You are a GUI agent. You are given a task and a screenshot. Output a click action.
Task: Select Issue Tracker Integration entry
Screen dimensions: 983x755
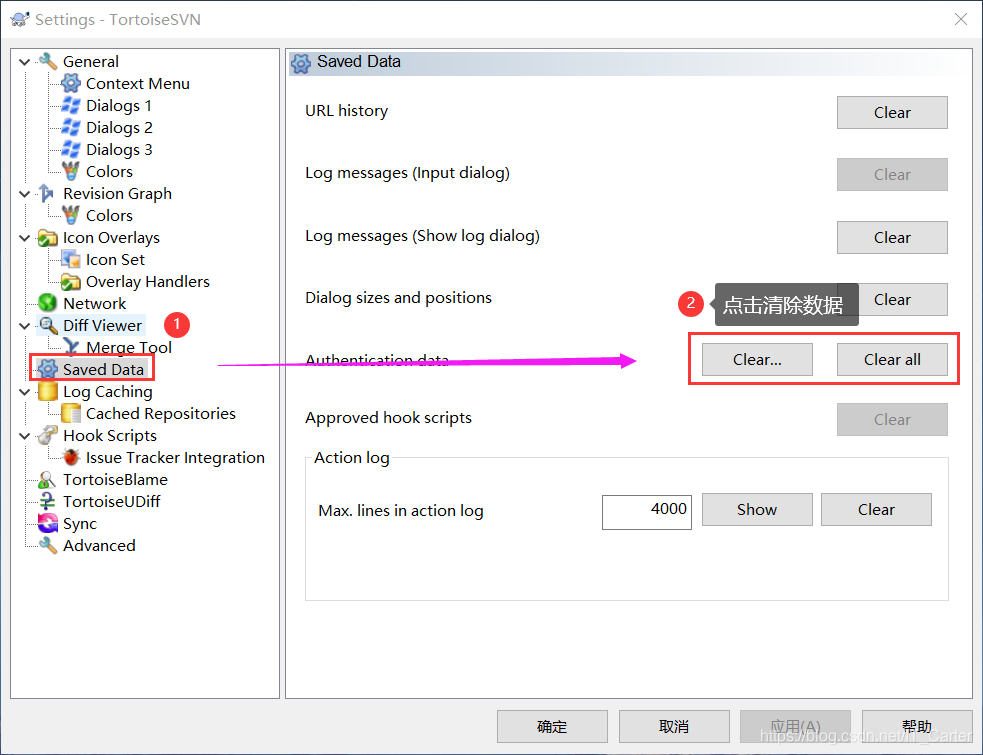[x=175, y=457]
